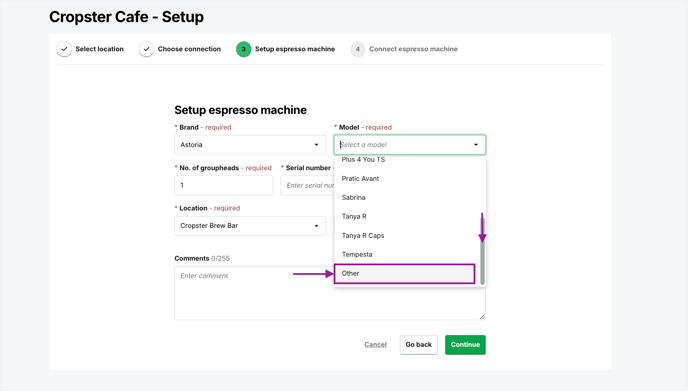
Task: Click the Location dropdown caret arrow
Action: (x=316, y=226)
